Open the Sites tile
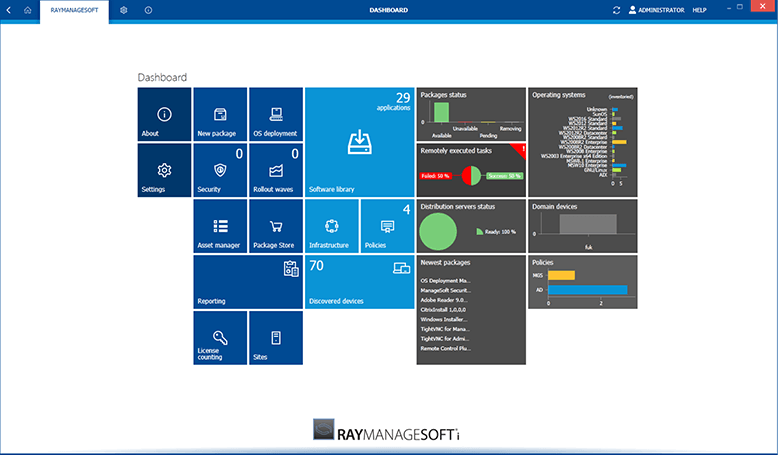Screen dimensions: 778x455 point(276,338)
